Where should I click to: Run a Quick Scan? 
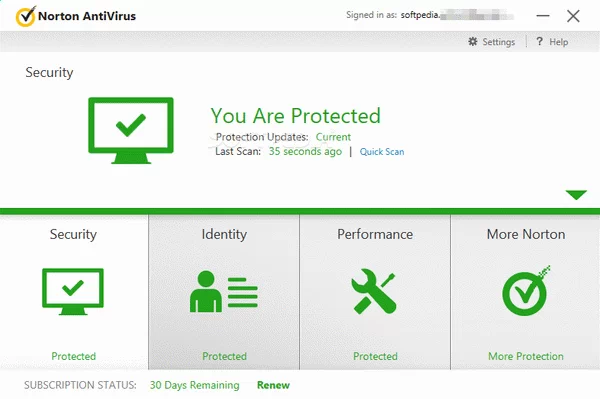point(382,152)
